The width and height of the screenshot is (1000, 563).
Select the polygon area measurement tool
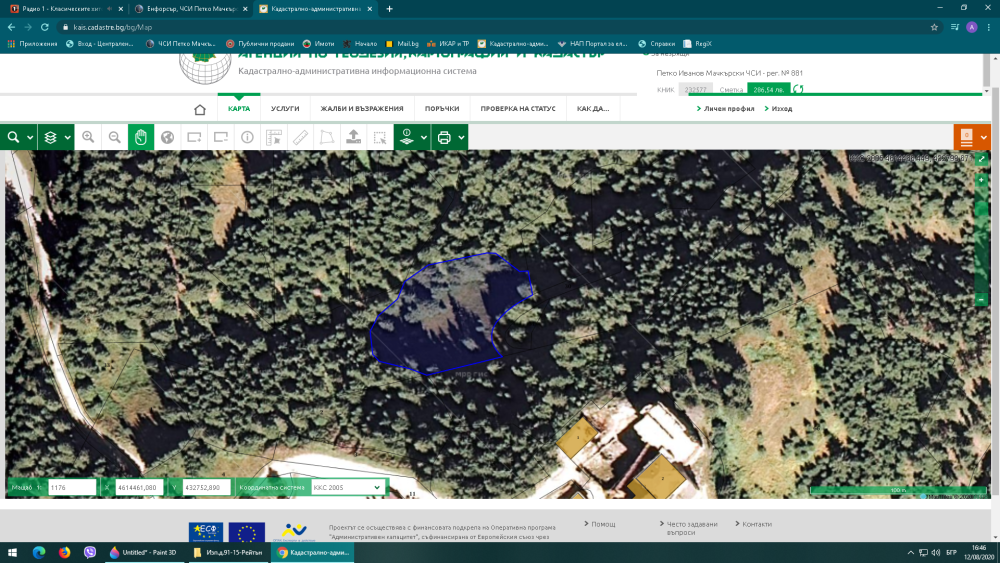click(x=327, y=137)
